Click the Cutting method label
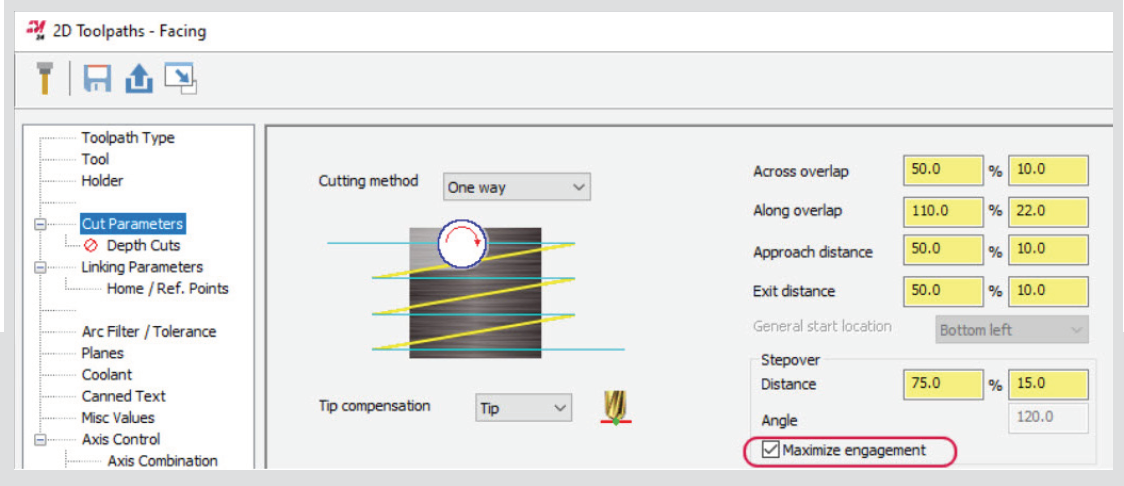This screenshot has height=486, width=1124. tap(368, 181)
